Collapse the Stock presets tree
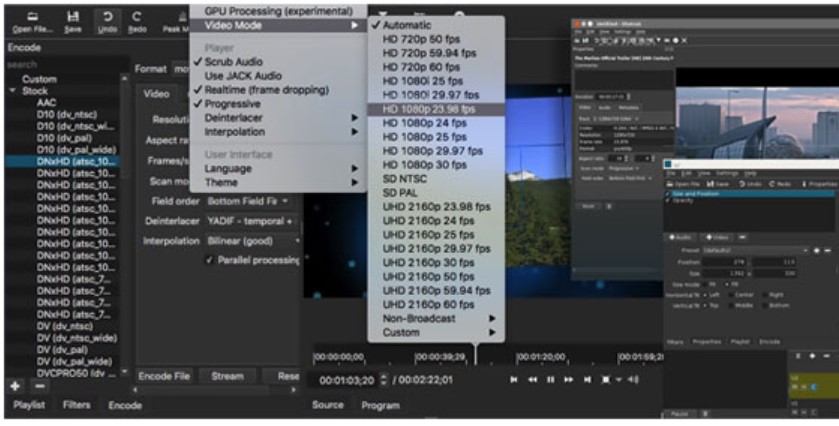This screenshot has width=839, height=426. 12,91
